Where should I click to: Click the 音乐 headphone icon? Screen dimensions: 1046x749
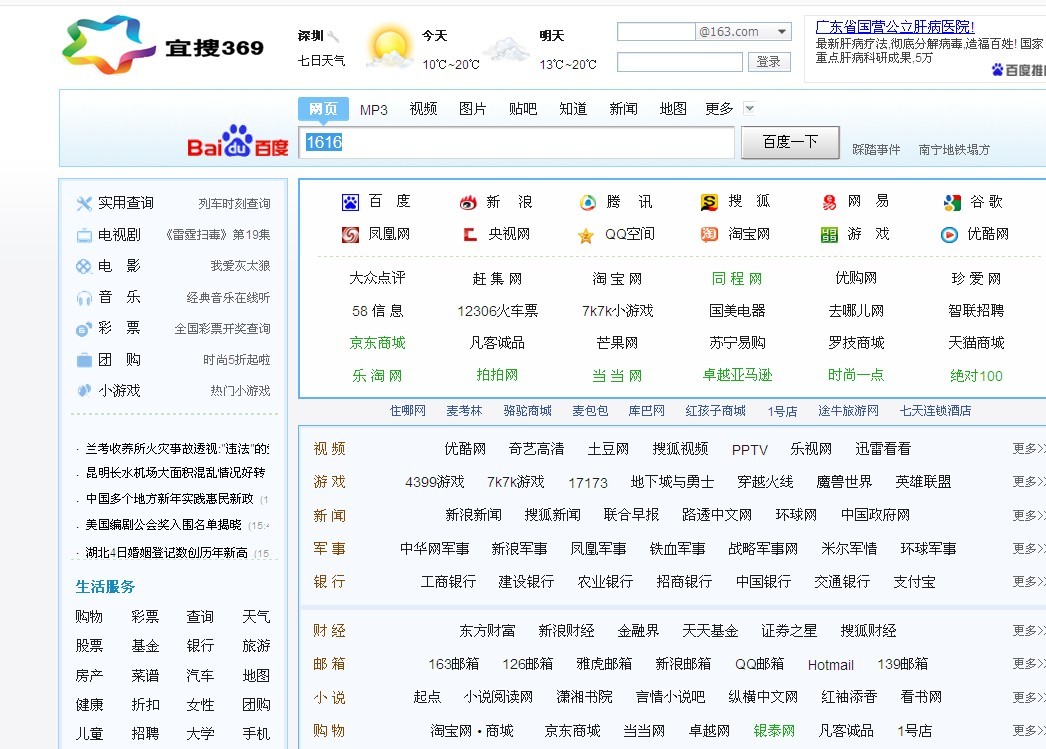(84, 298)
